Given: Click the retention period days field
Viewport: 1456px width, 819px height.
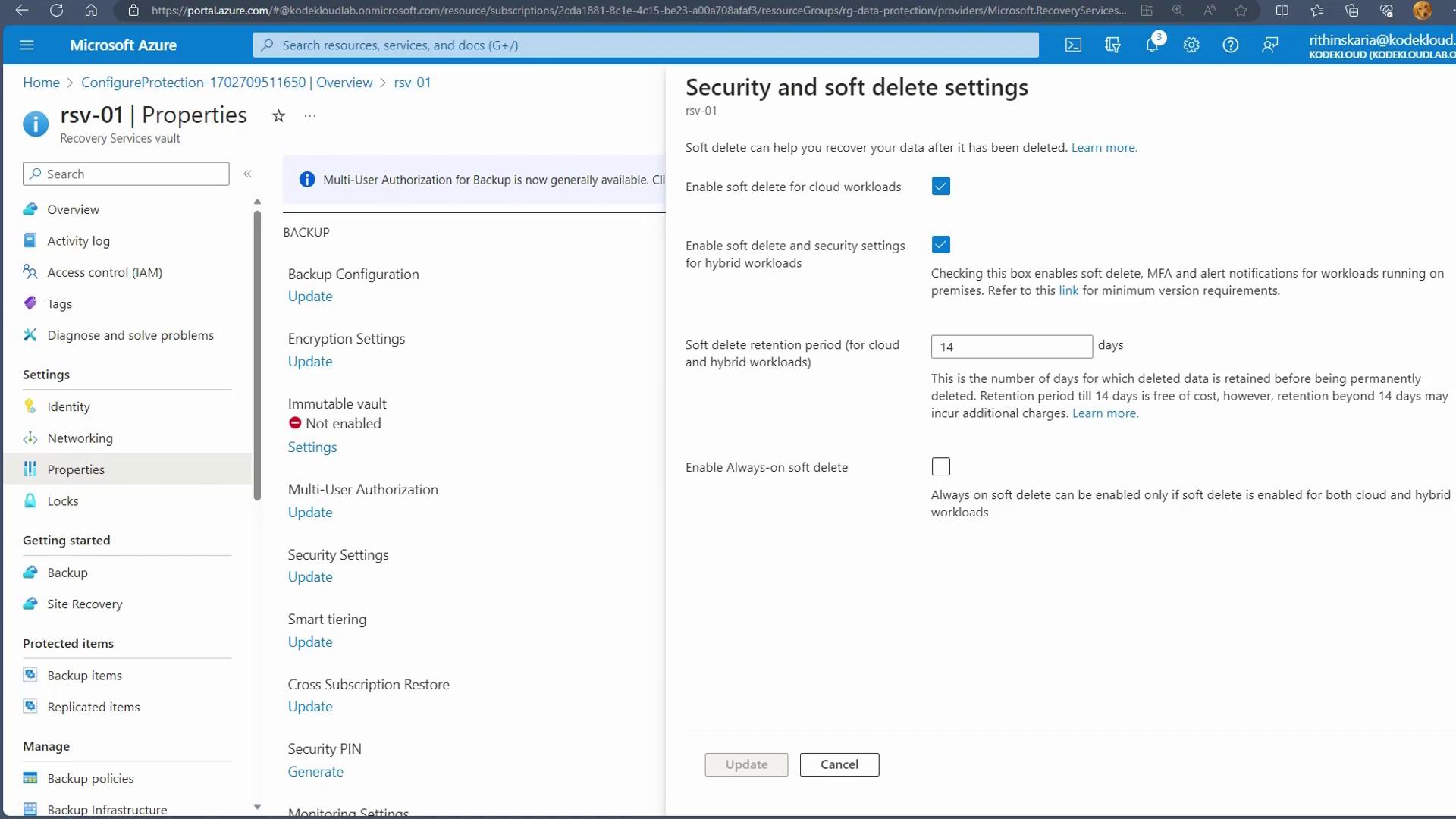Looking at the screenshot, I should tap(1011, 347).
